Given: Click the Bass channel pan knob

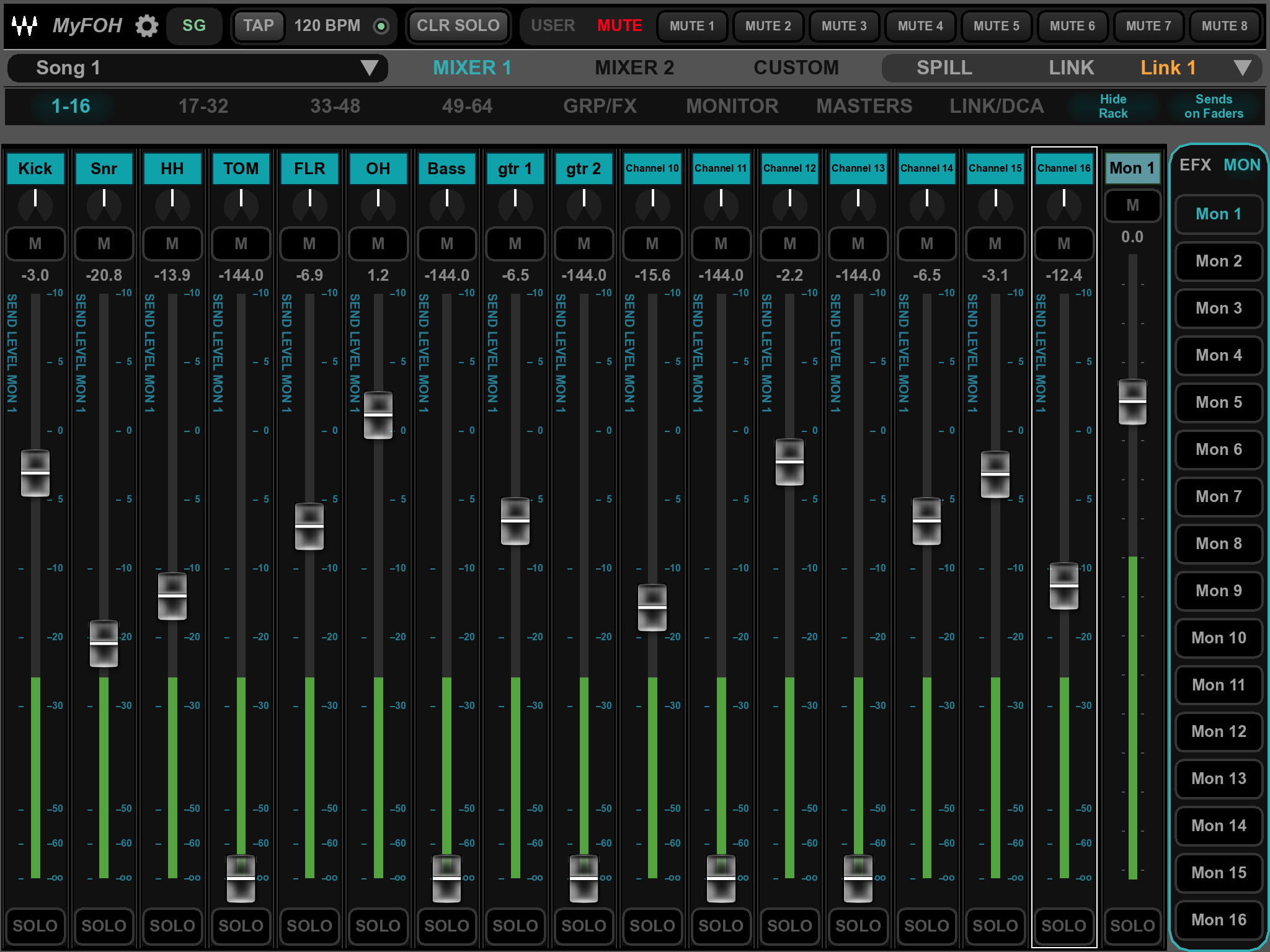Looking at the screenshot, I should 446,205.
